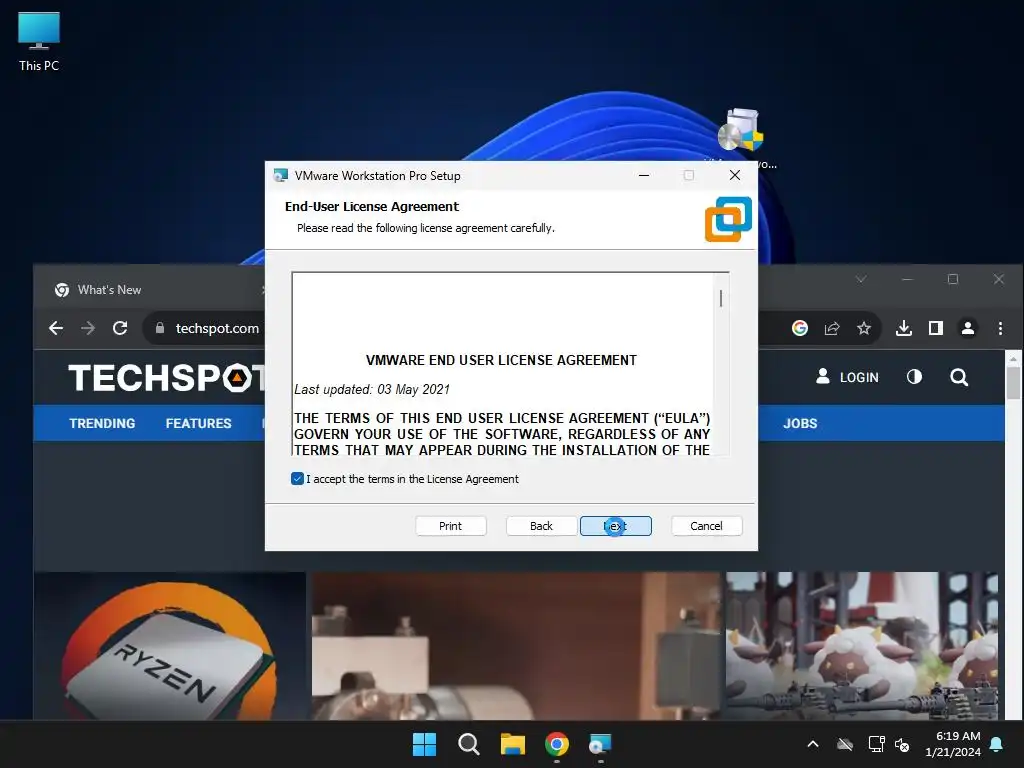The image size is (1024, 768).
Task: Open notifications bell icon
Action: (997, 744)
